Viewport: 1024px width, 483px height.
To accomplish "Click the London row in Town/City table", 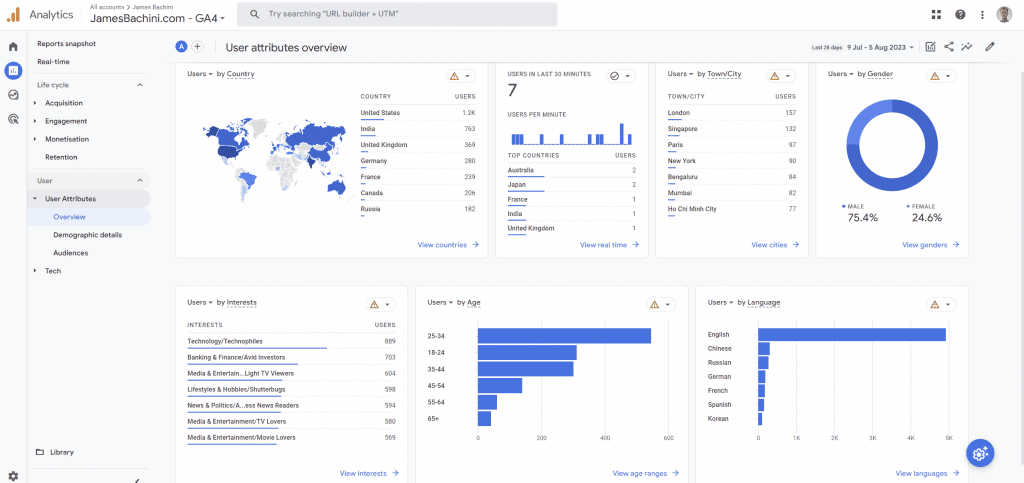I will click(732, 113).
